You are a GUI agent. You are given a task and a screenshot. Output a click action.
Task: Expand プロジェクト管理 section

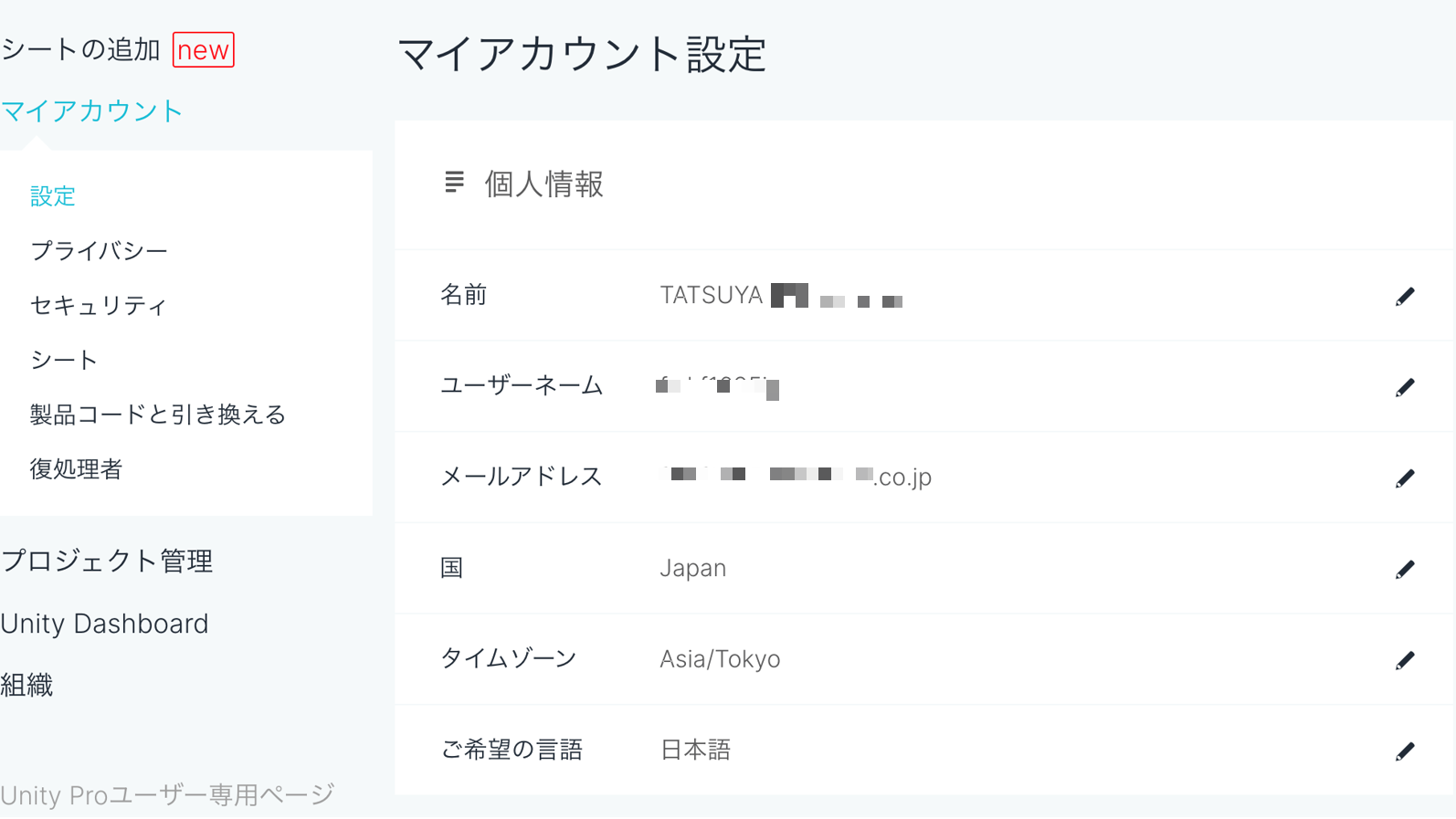click(107, 561)
